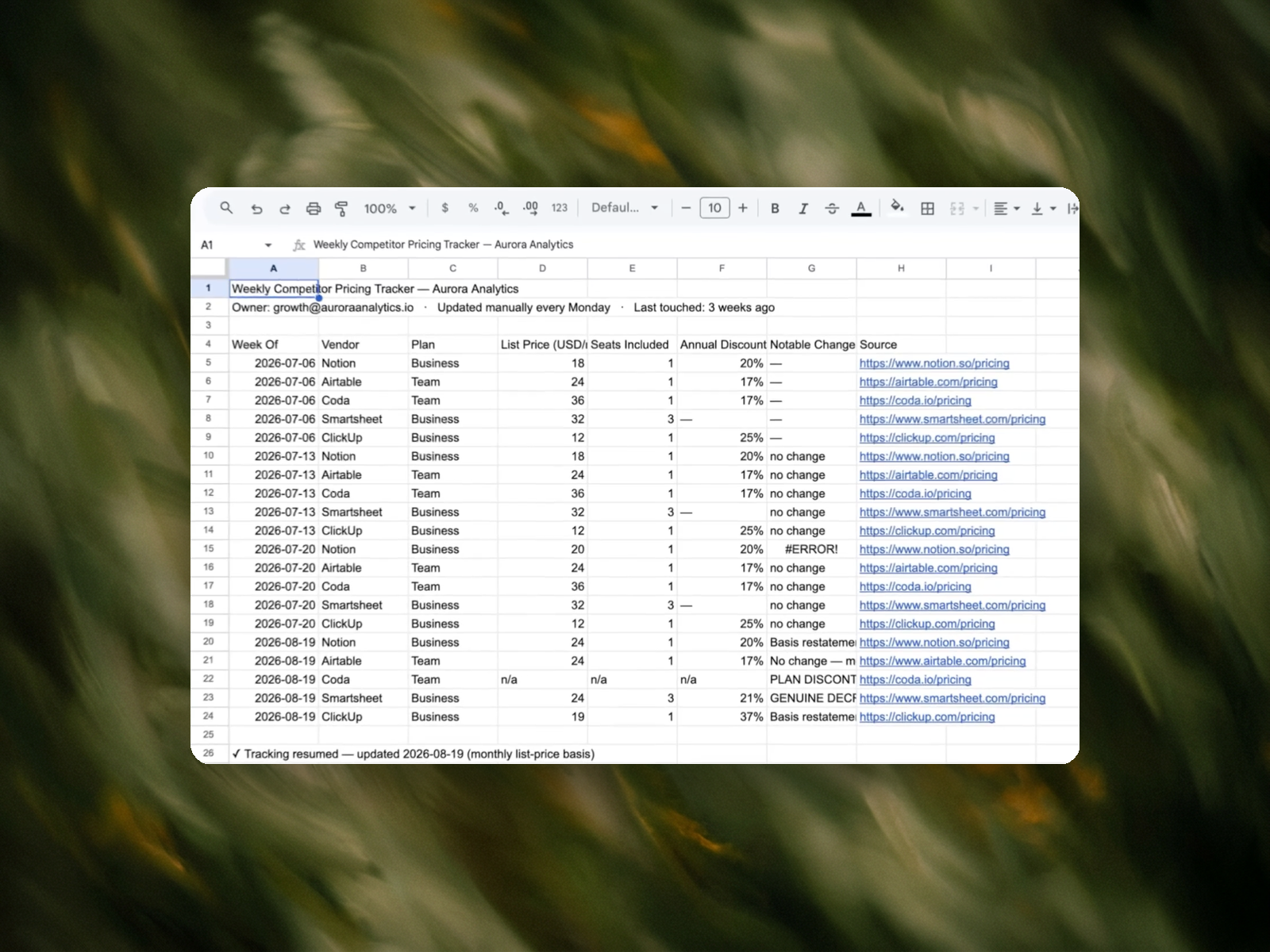Select the 'PLAN DISCONT' cell
This screenshot has width=1270, height=952.
[x=811, y=679]
